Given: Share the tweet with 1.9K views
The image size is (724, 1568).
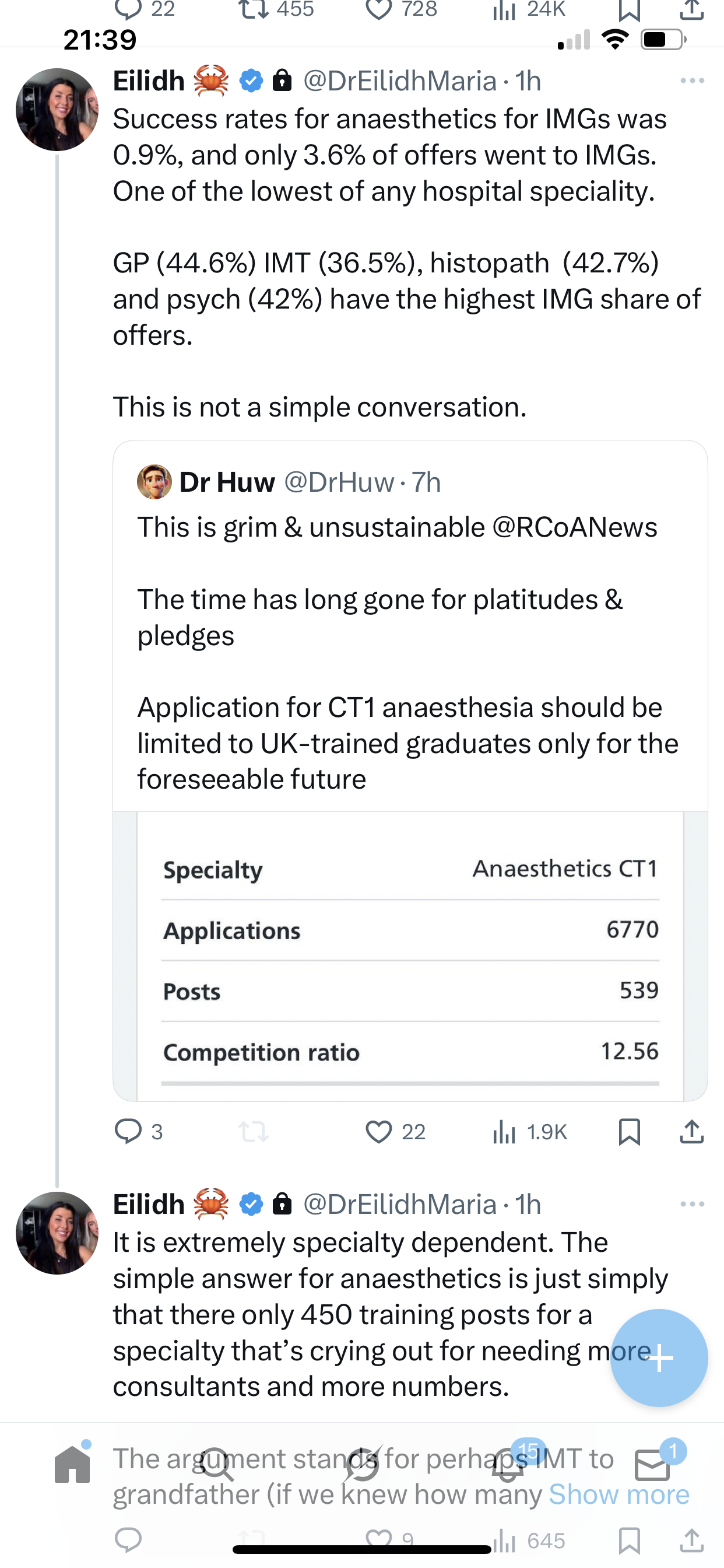Looking at the screenshot, I should 692,1132.
